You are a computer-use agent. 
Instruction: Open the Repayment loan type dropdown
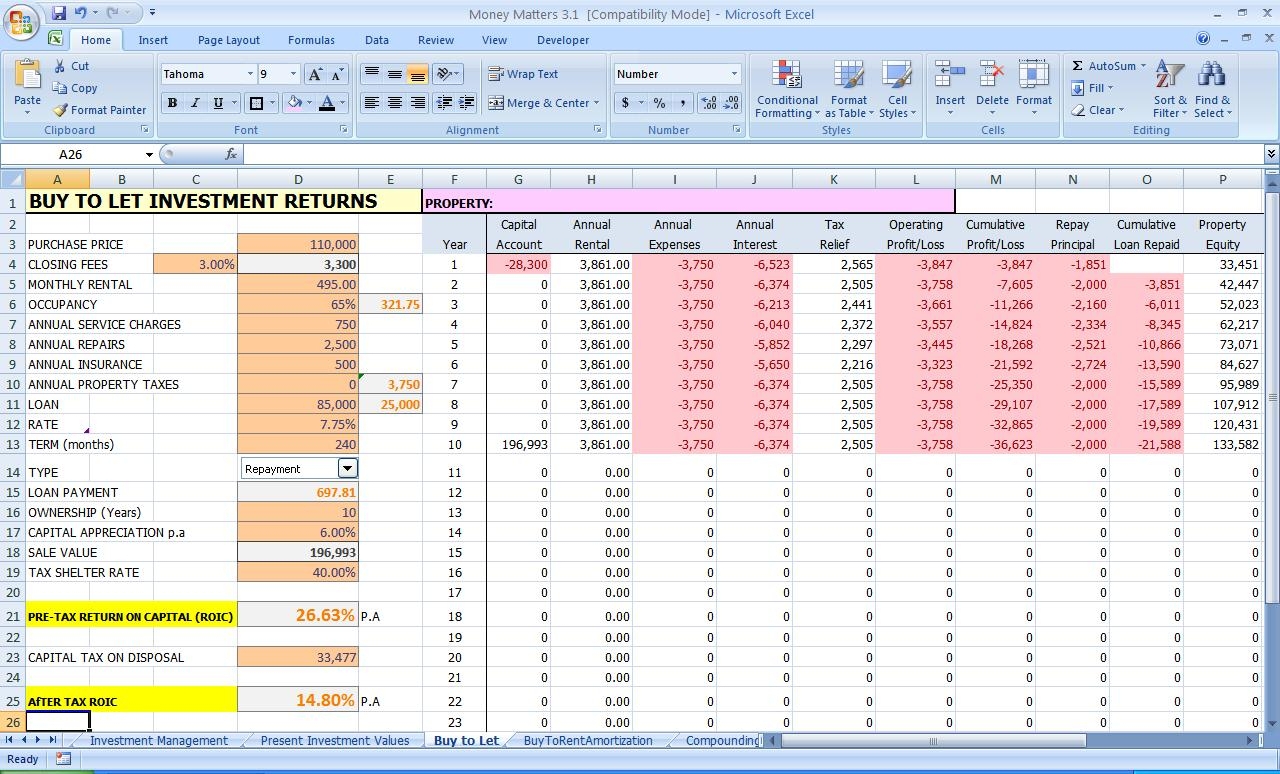(x=348, y=468)
